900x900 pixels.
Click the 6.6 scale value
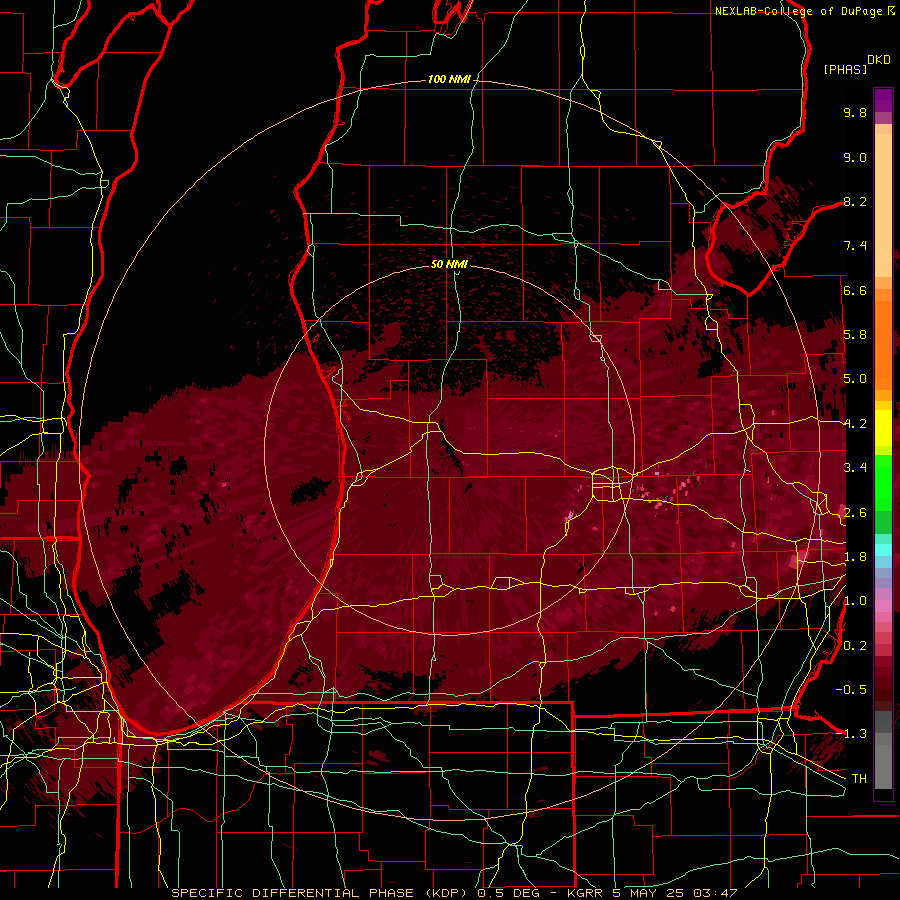pos(855,290)
